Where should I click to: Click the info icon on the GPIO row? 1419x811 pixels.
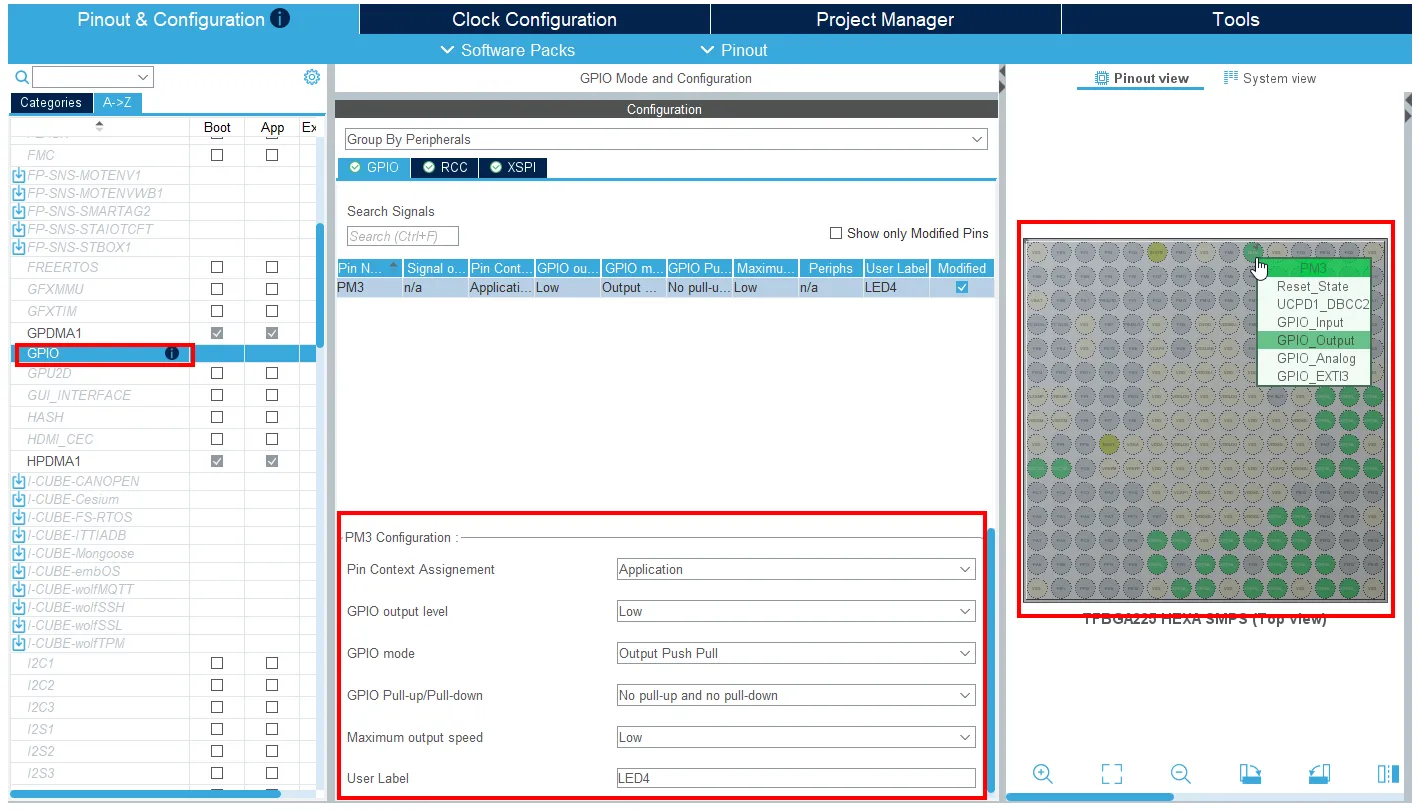coord(172,353)
